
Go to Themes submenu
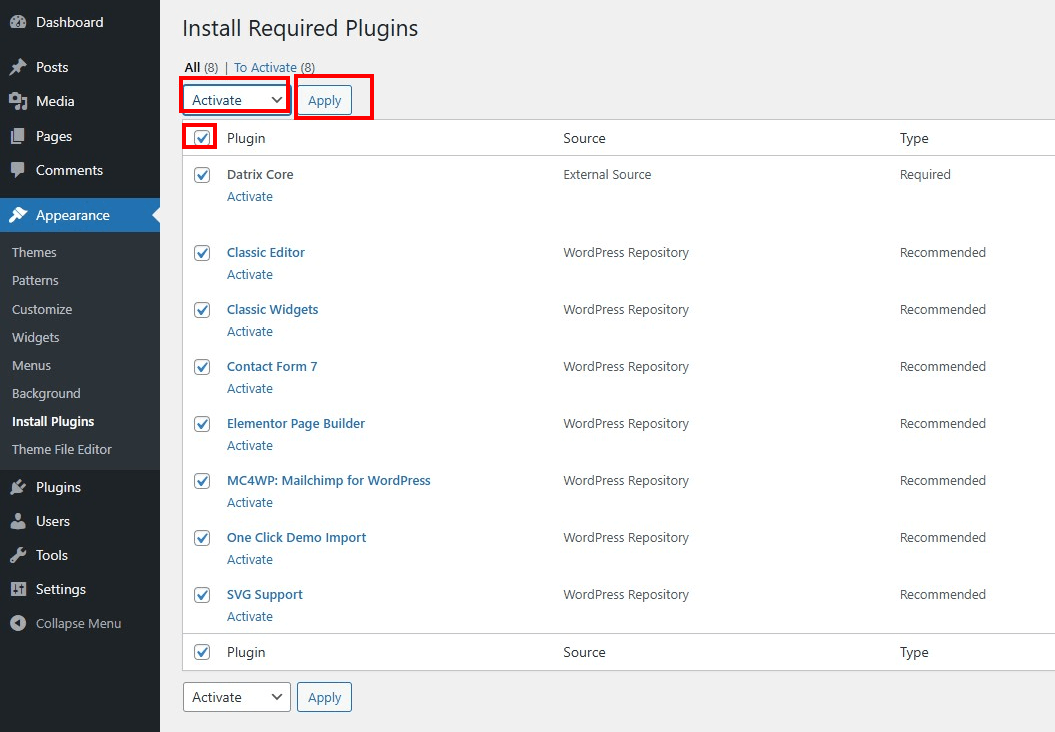pos(34,252)
